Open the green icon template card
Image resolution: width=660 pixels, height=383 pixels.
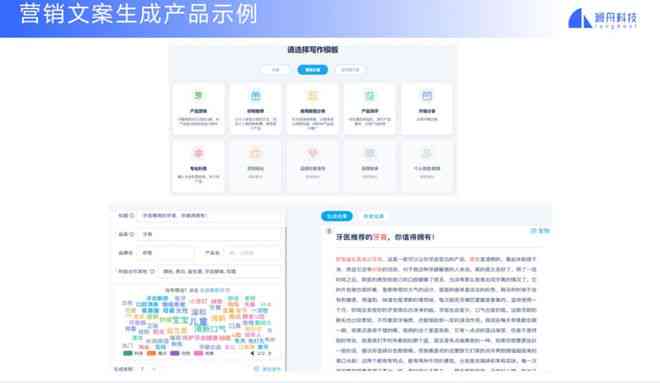click(198, 109)
